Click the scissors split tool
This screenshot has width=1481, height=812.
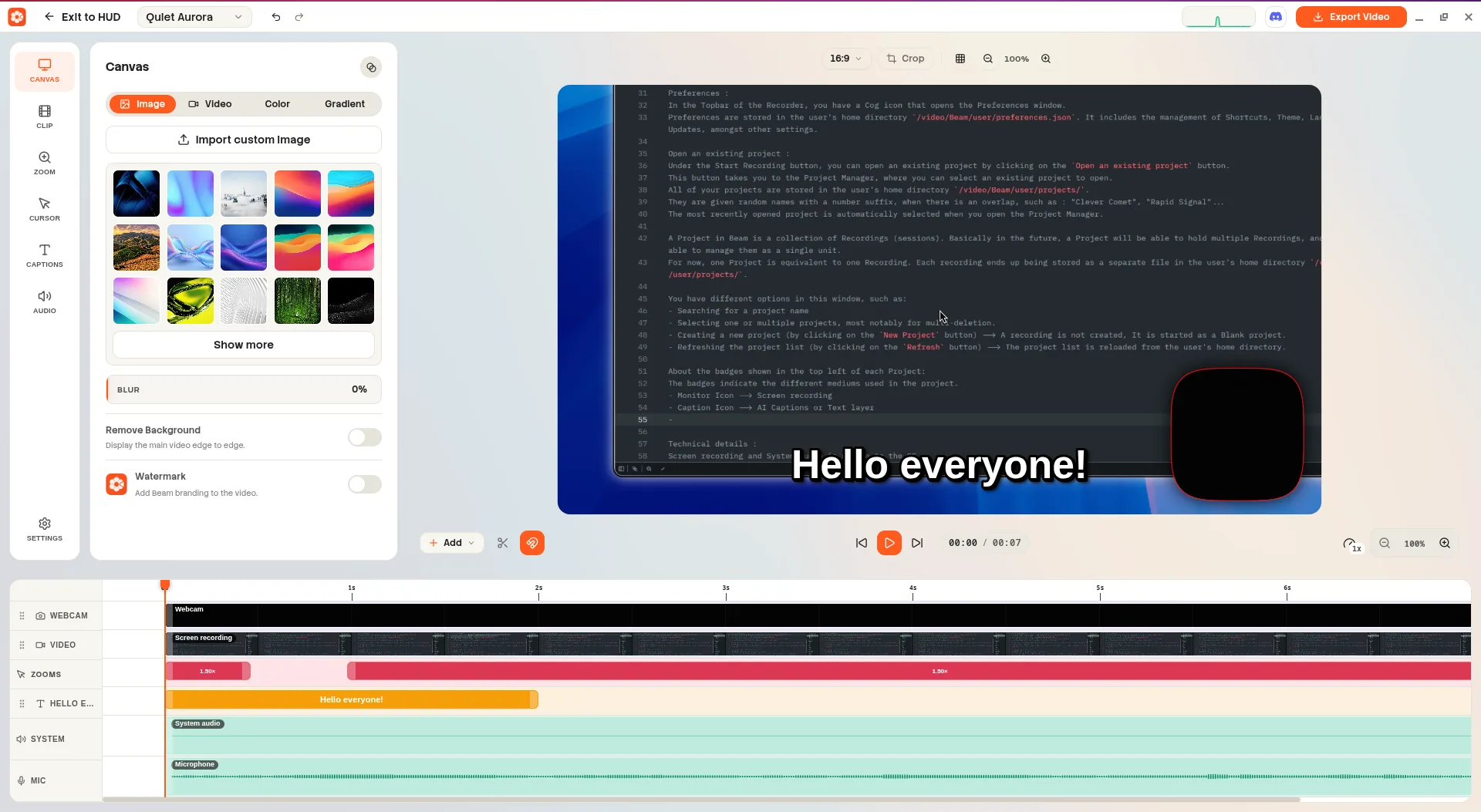503,543
